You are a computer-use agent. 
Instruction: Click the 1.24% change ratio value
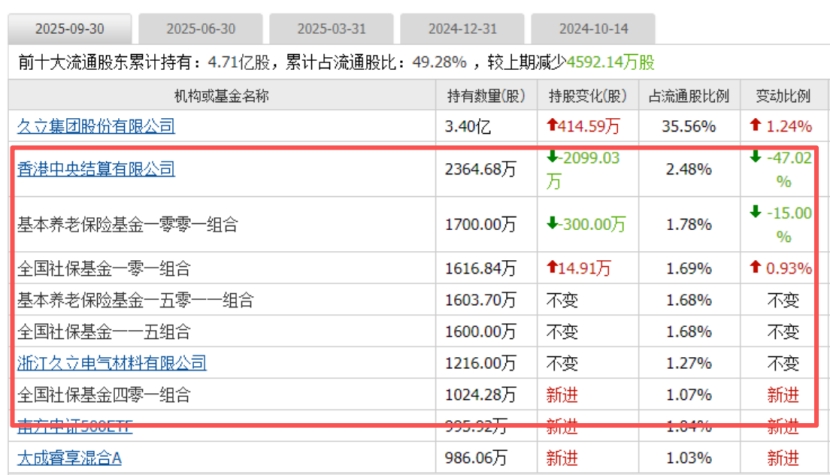781,126
